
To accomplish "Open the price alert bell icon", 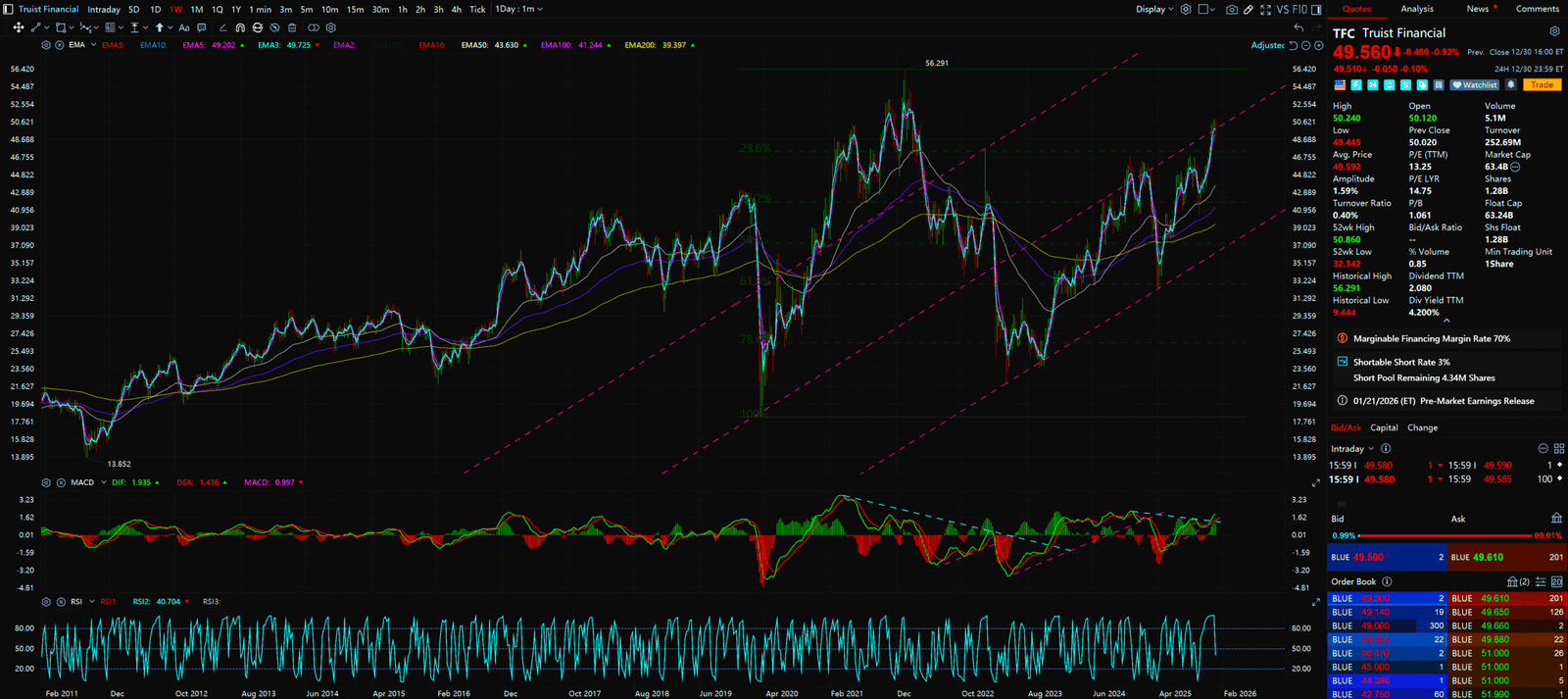I will 1511,85.
